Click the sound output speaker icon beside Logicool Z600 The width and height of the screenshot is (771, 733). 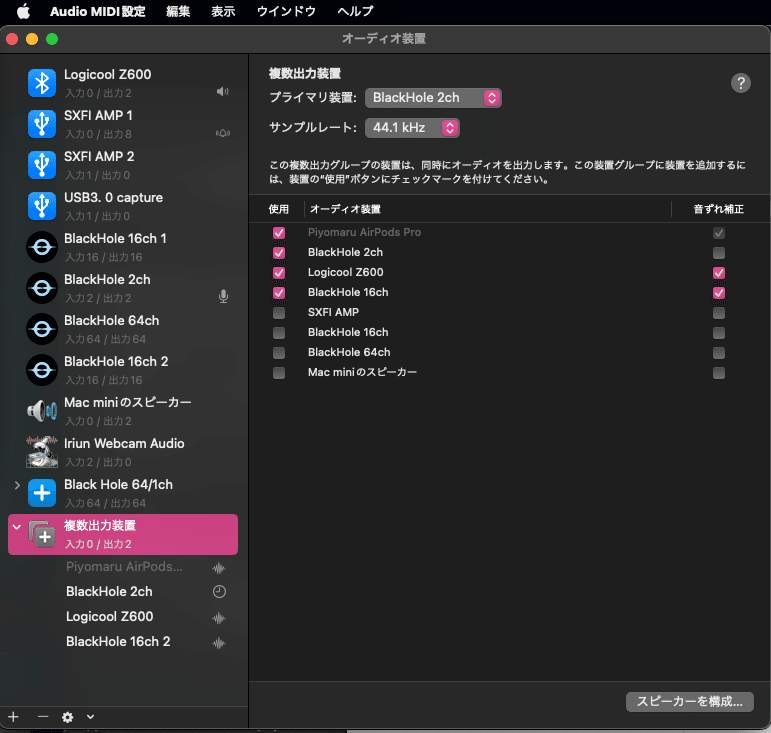pos(223,91)
